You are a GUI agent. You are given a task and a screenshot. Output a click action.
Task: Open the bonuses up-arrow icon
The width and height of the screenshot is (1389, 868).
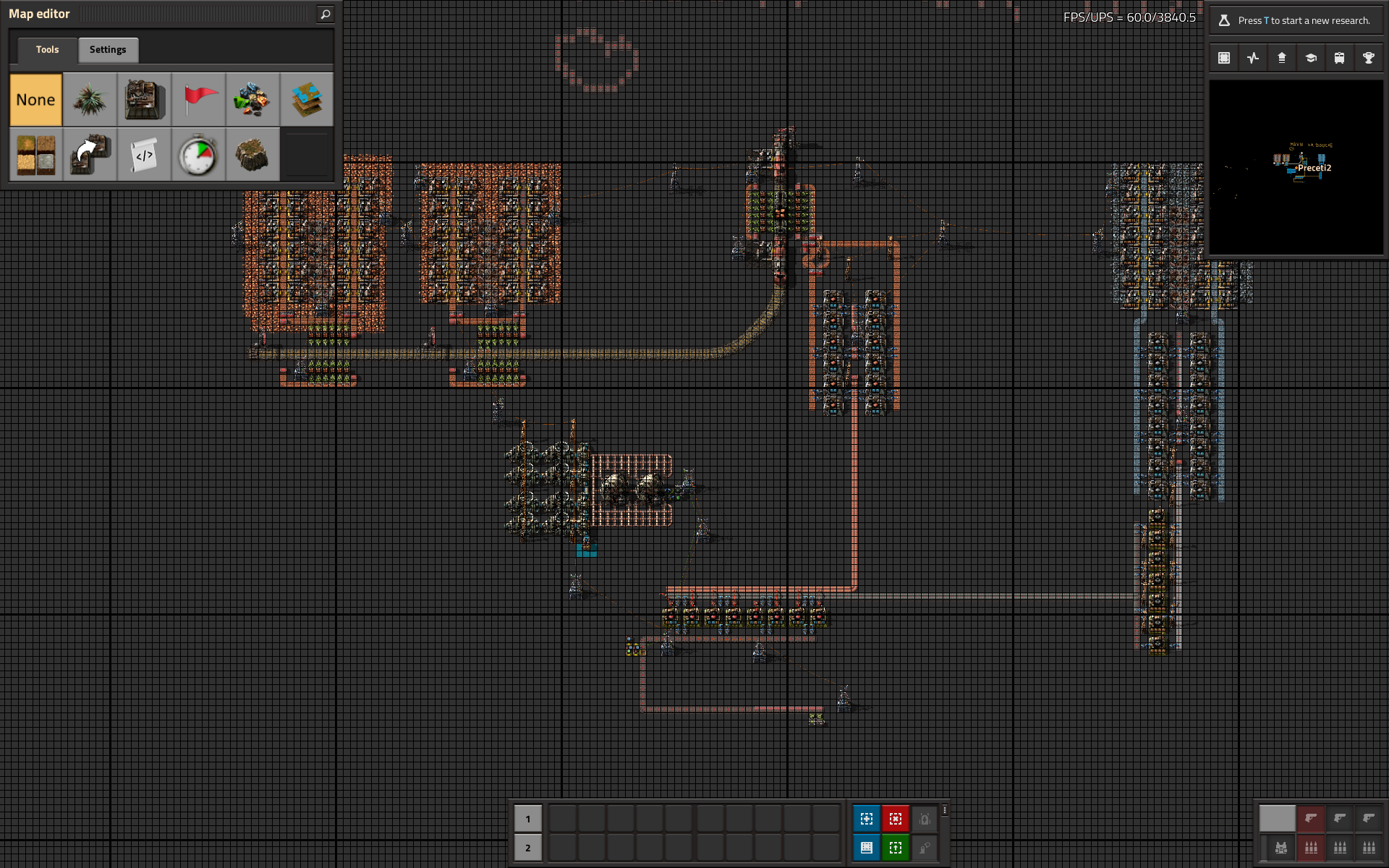tap(1282, 58)
